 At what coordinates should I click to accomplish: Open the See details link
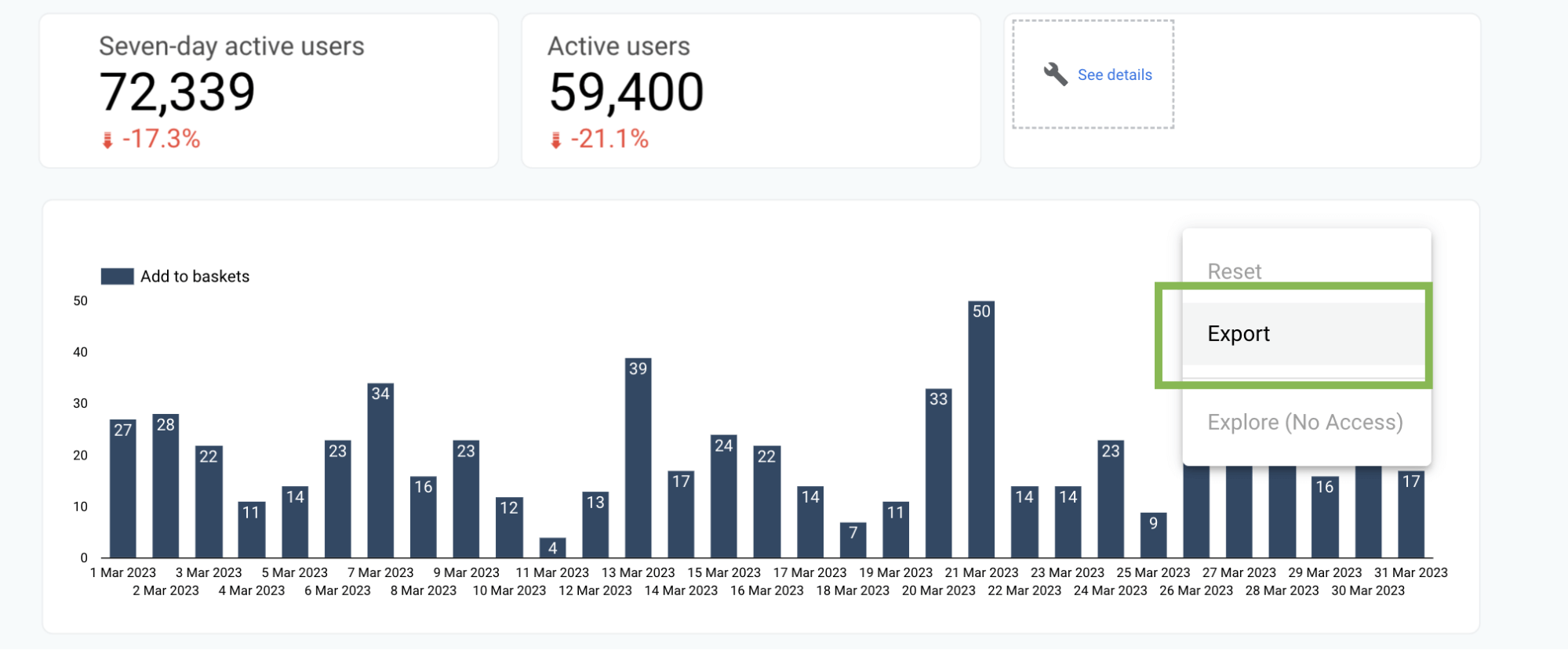[1114, 74]
